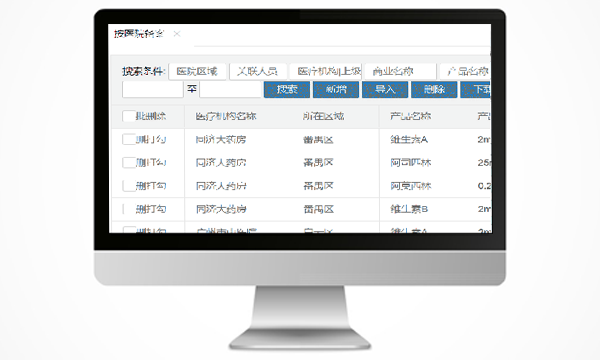Close the 按医院档案 tab with the x icon
The image size is (600, 360).
point(176,34)
